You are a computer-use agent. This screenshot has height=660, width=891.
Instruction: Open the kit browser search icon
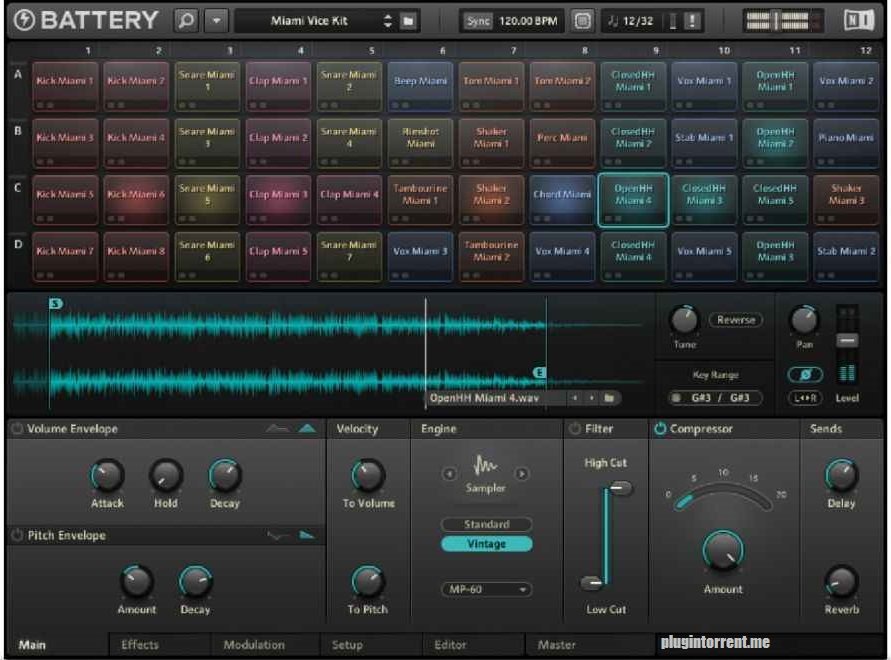point(186,21)
